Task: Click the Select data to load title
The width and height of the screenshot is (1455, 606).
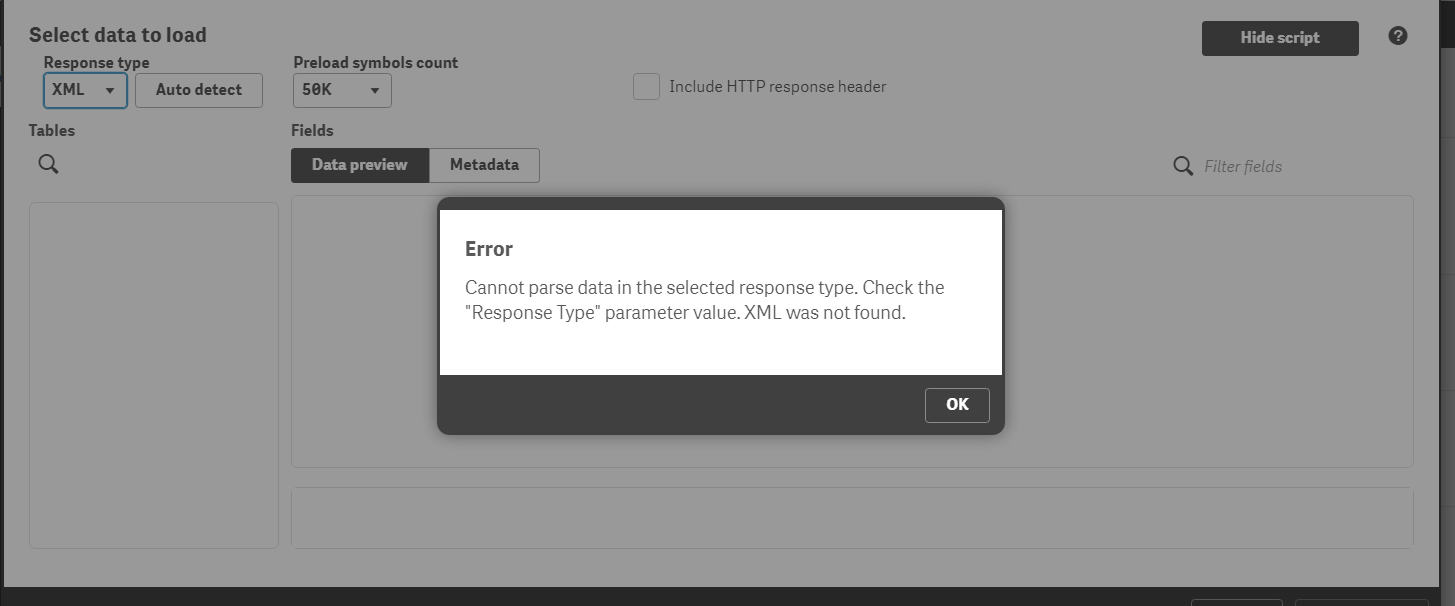Action: (x=118, y=35)
